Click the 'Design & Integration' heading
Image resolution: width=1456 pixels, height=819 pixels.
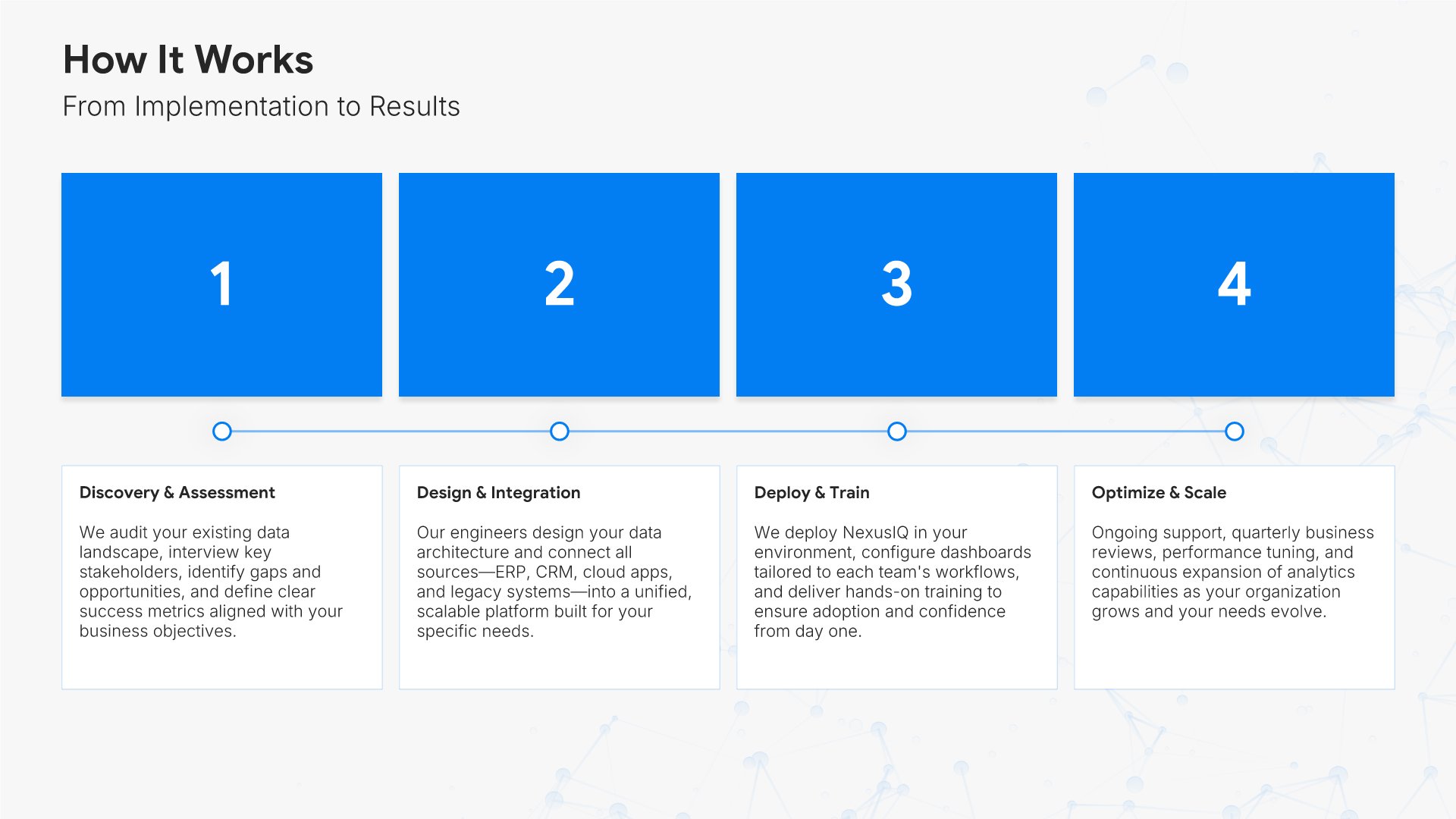pos(498,493)
